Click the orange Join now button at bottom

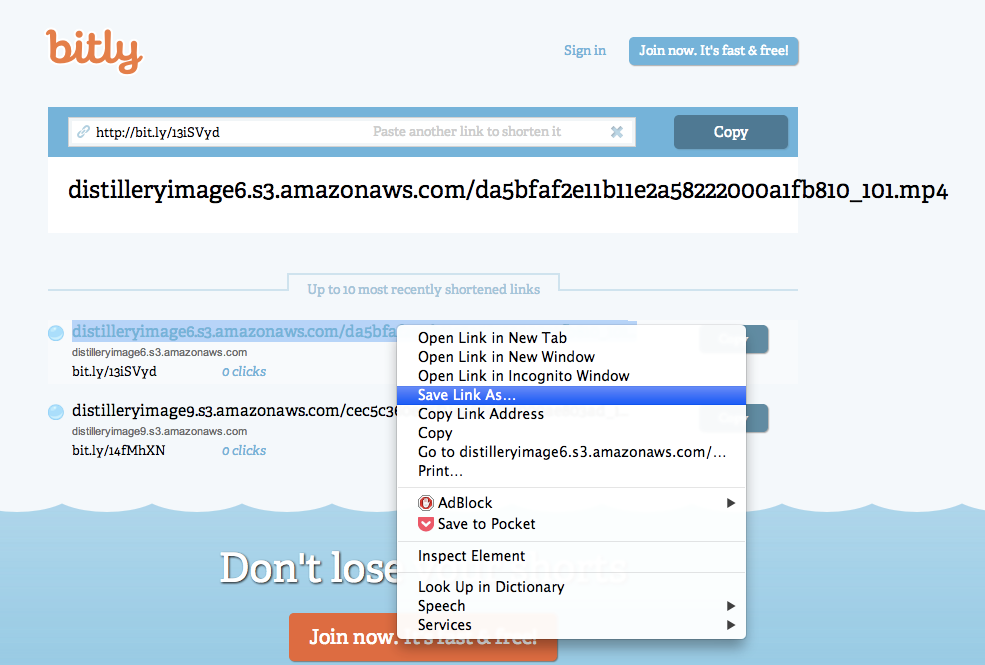click(x=423, y=637)
